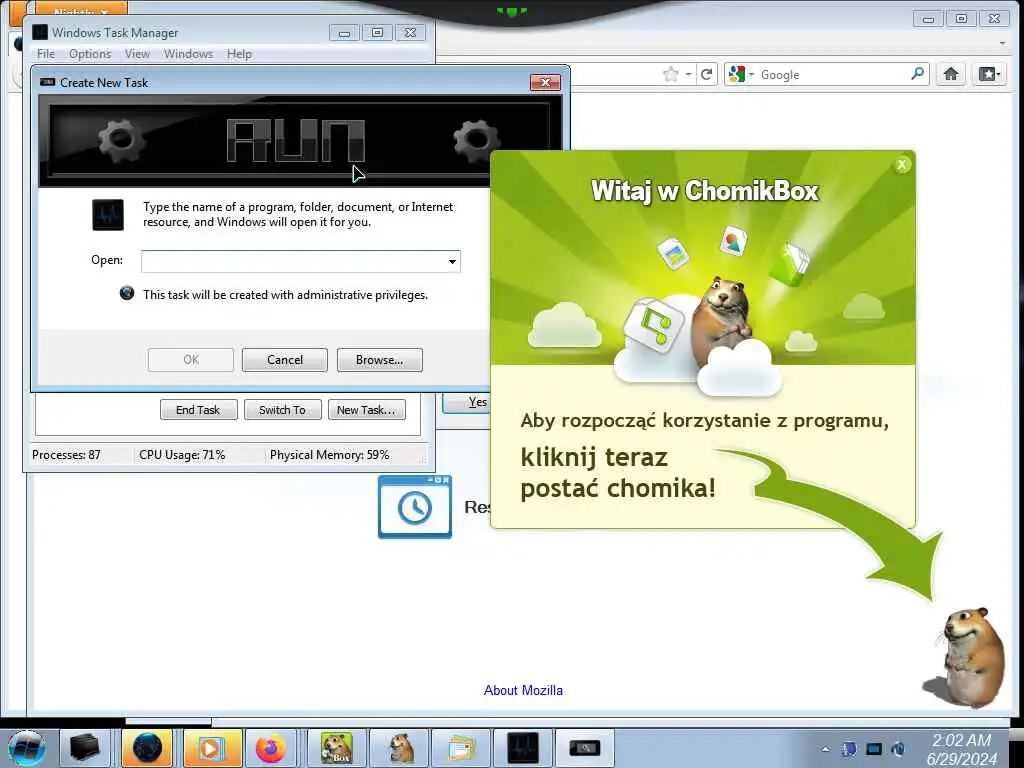Open the Firefox bookmarks menu button
Screen dimensions: 1024x768
(989, 74)
